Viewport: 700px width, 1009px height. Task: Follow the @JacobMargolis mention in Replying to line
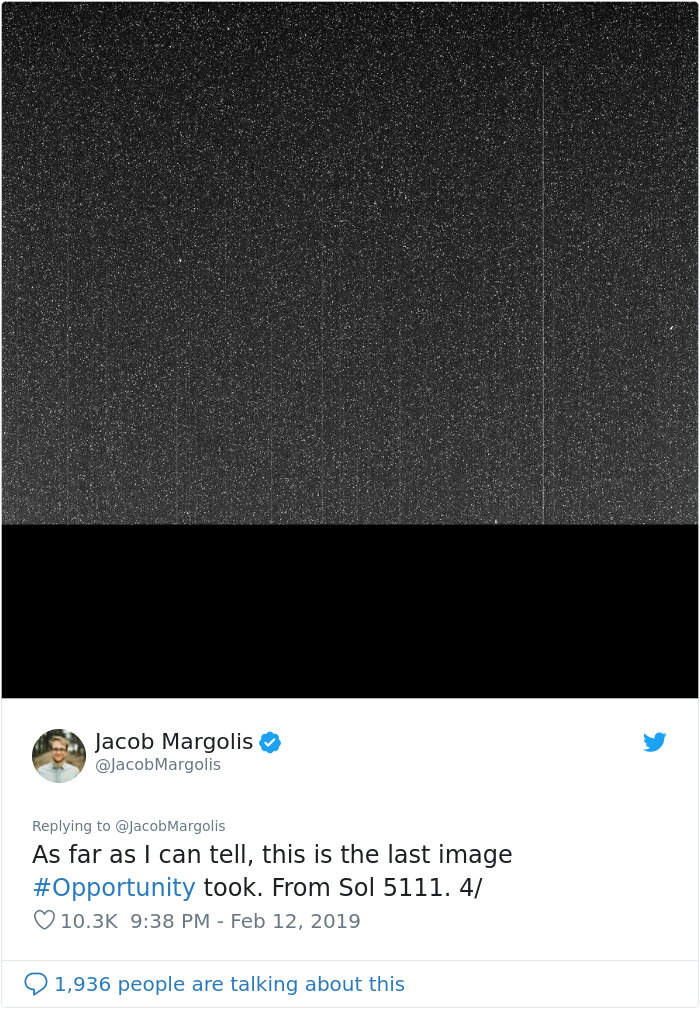coord(170,826)
